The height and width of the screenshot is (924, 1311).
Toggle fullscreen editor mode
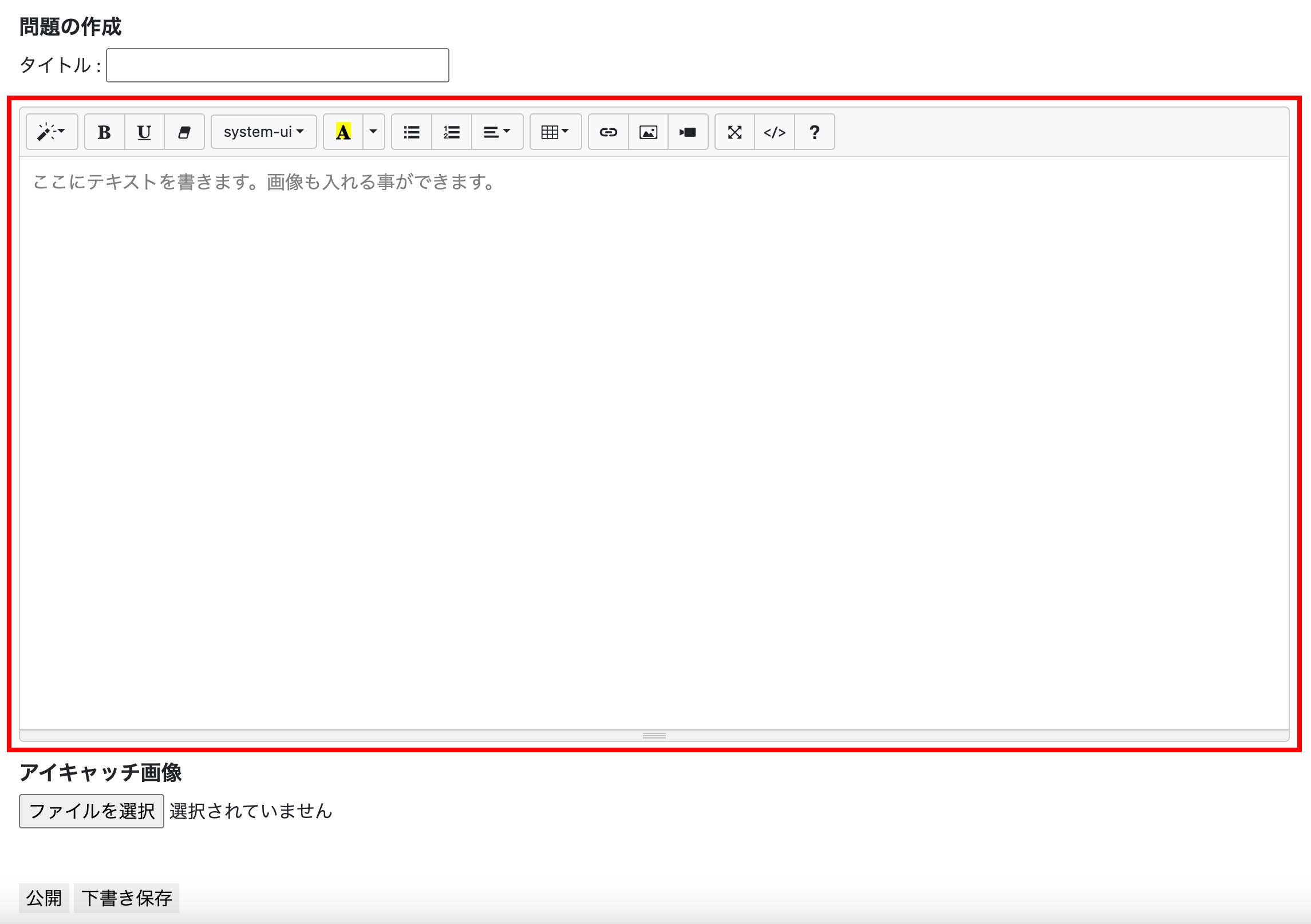point(735,132)
